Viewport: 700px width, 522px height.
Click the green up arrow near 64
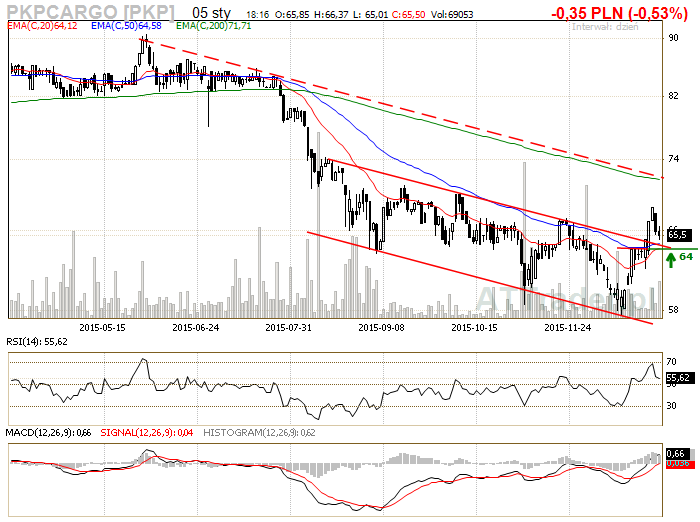[x=671, y=259]
